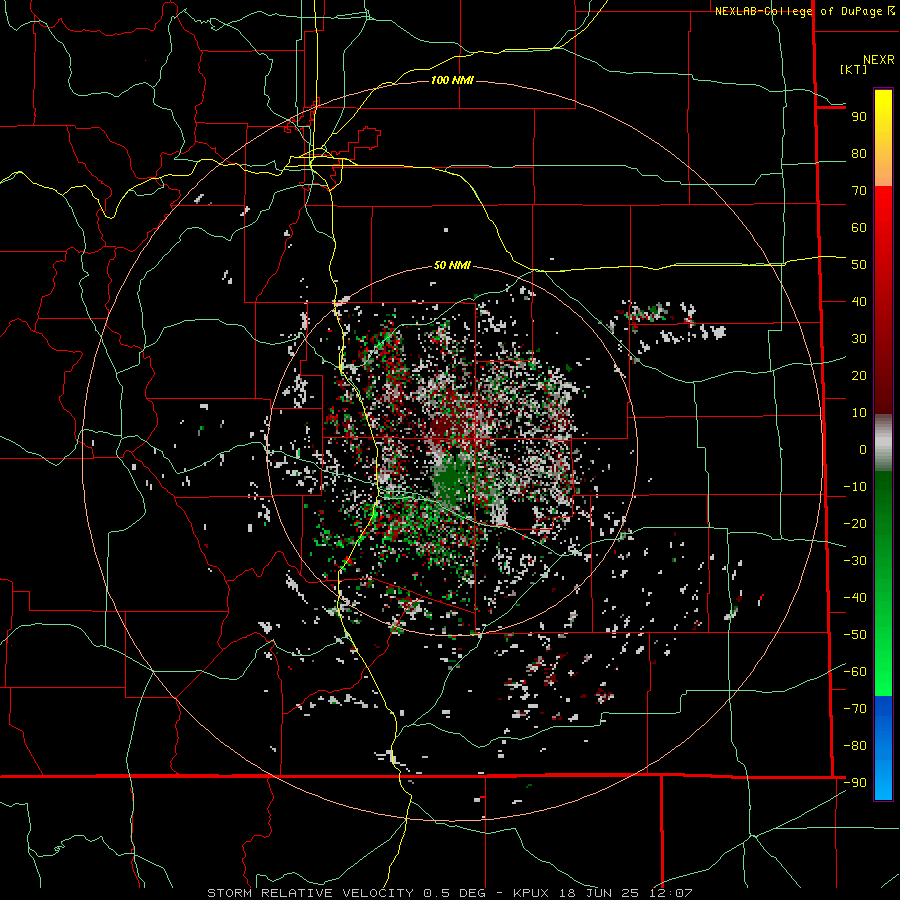Screen dimensions: 900x900
Task: Click the 0 value on velocity scale
Action: (x=863, y=450)
